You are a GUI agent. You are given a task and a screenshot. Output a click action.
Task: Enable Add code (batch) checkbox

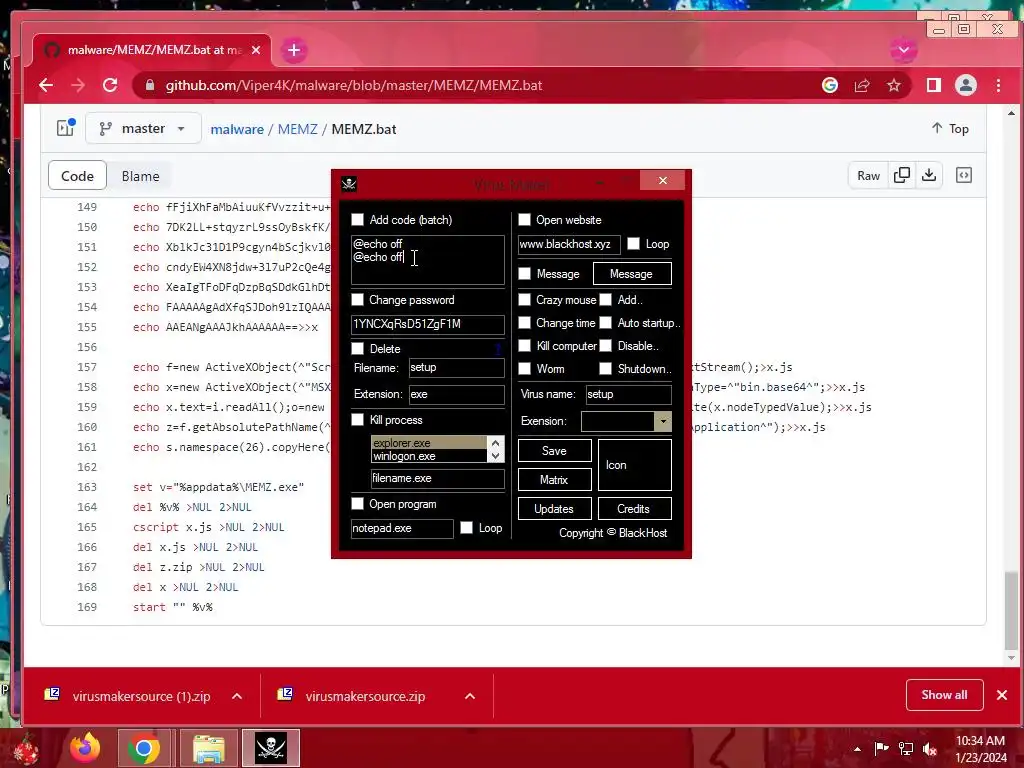pyautogui.click(x=357, y=219)
